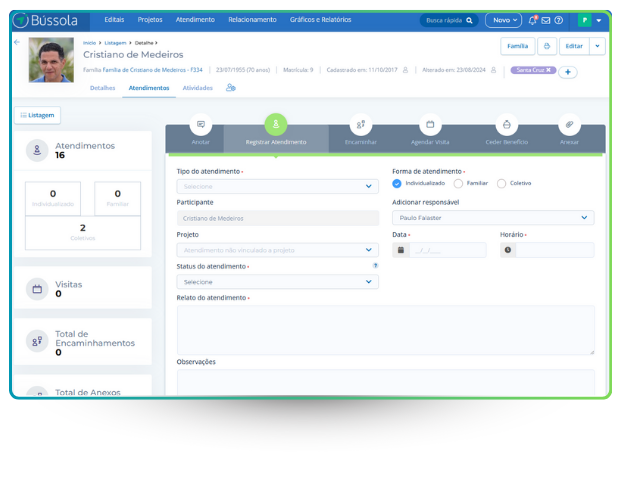Click the Participante field
Viewport: 620px width, 480px height.
278,218
